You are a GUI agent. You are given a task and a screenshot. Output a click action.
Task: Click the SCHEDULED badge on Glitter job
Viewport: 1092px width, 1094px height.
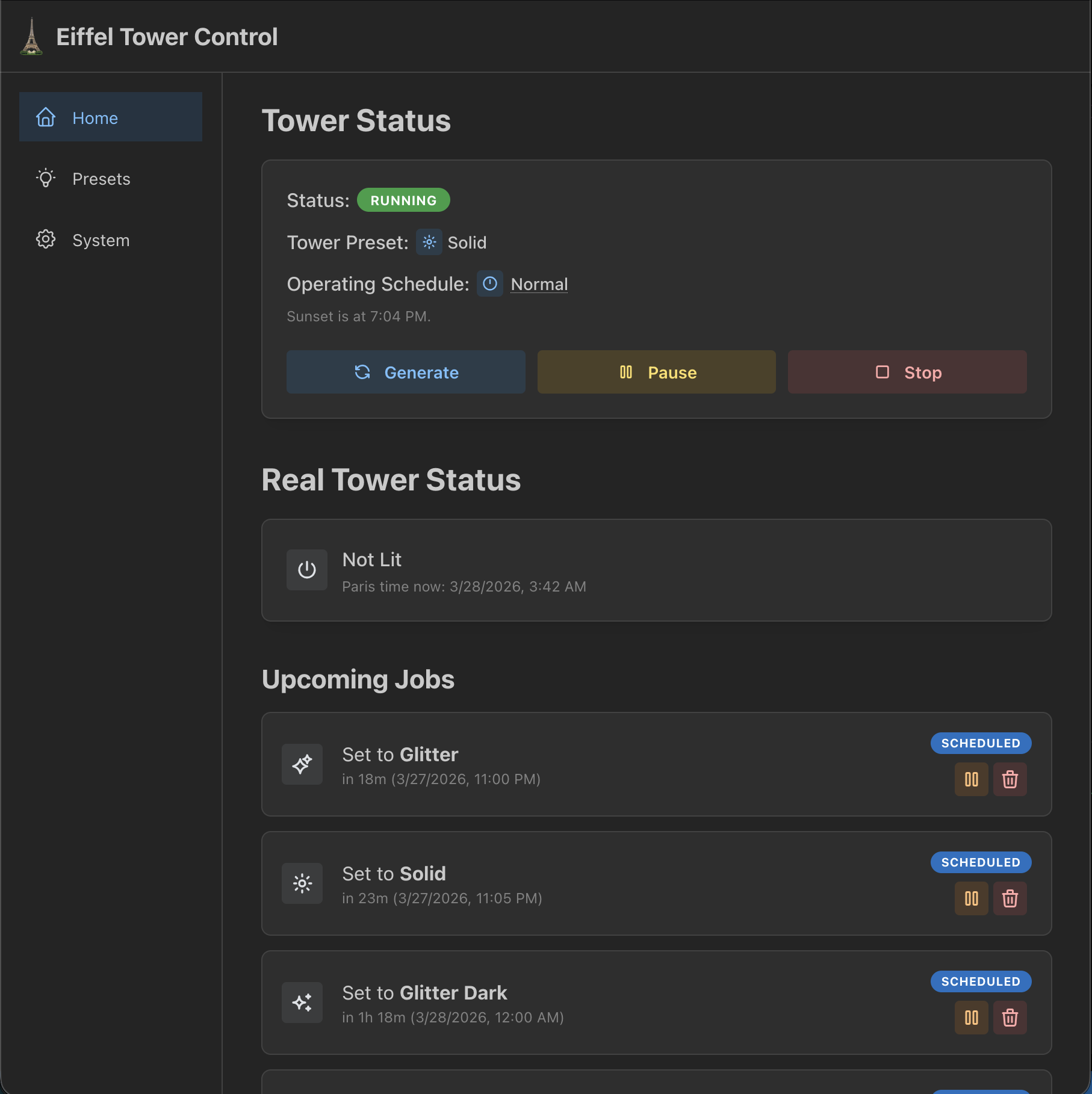point(981,743)
